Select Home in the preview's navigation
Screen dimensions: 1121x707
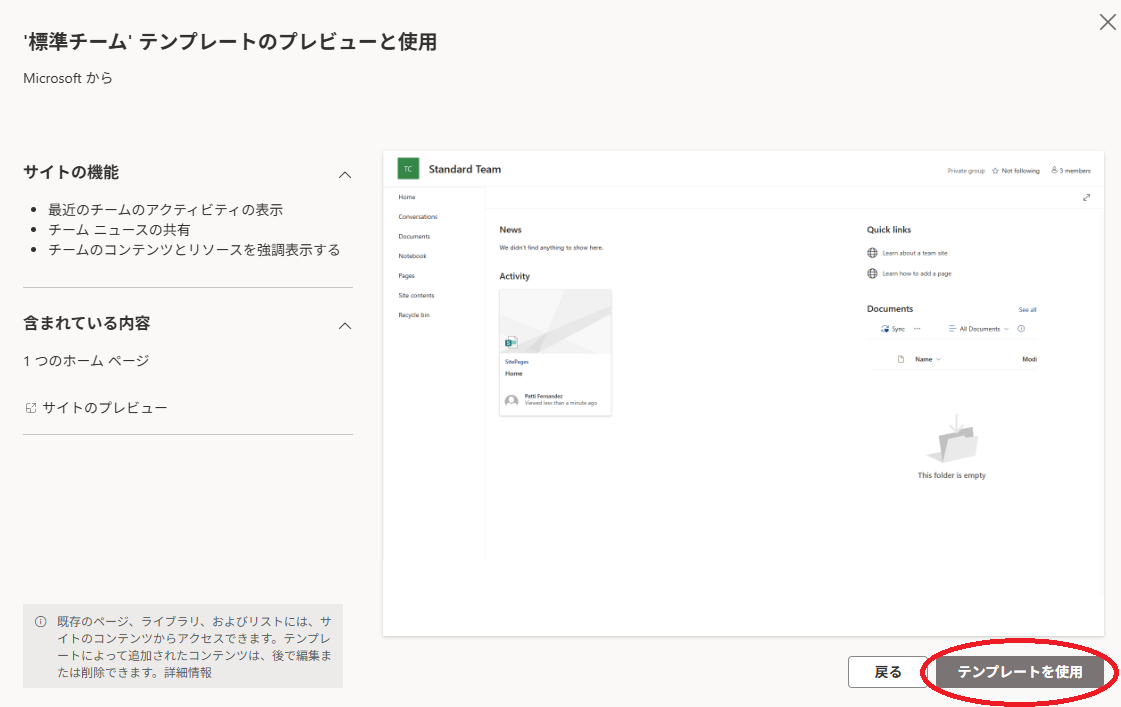click(407, 197)
